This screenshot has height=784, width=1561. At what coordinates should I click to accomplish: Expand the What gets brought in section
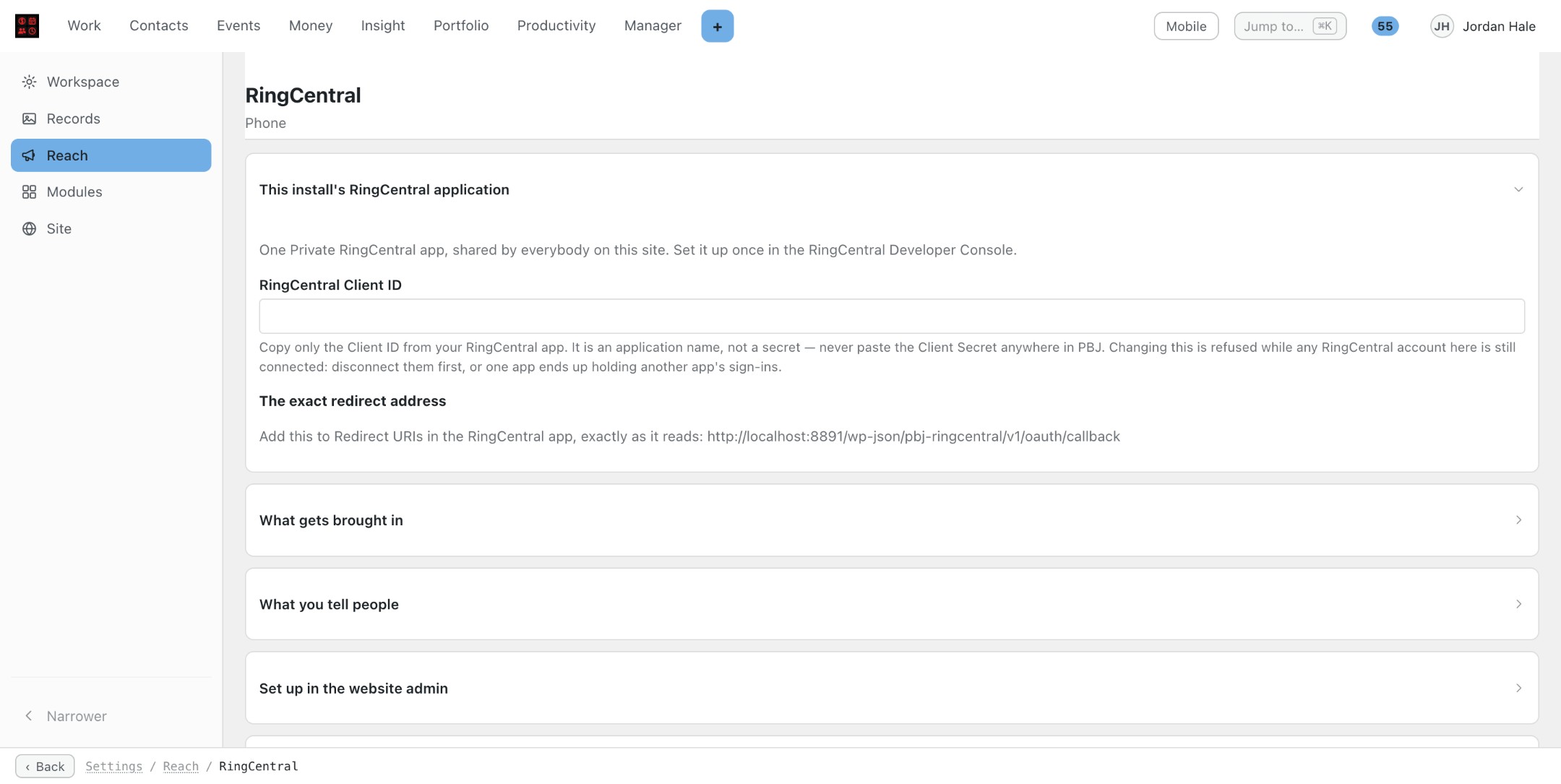[x=892, y=520]
